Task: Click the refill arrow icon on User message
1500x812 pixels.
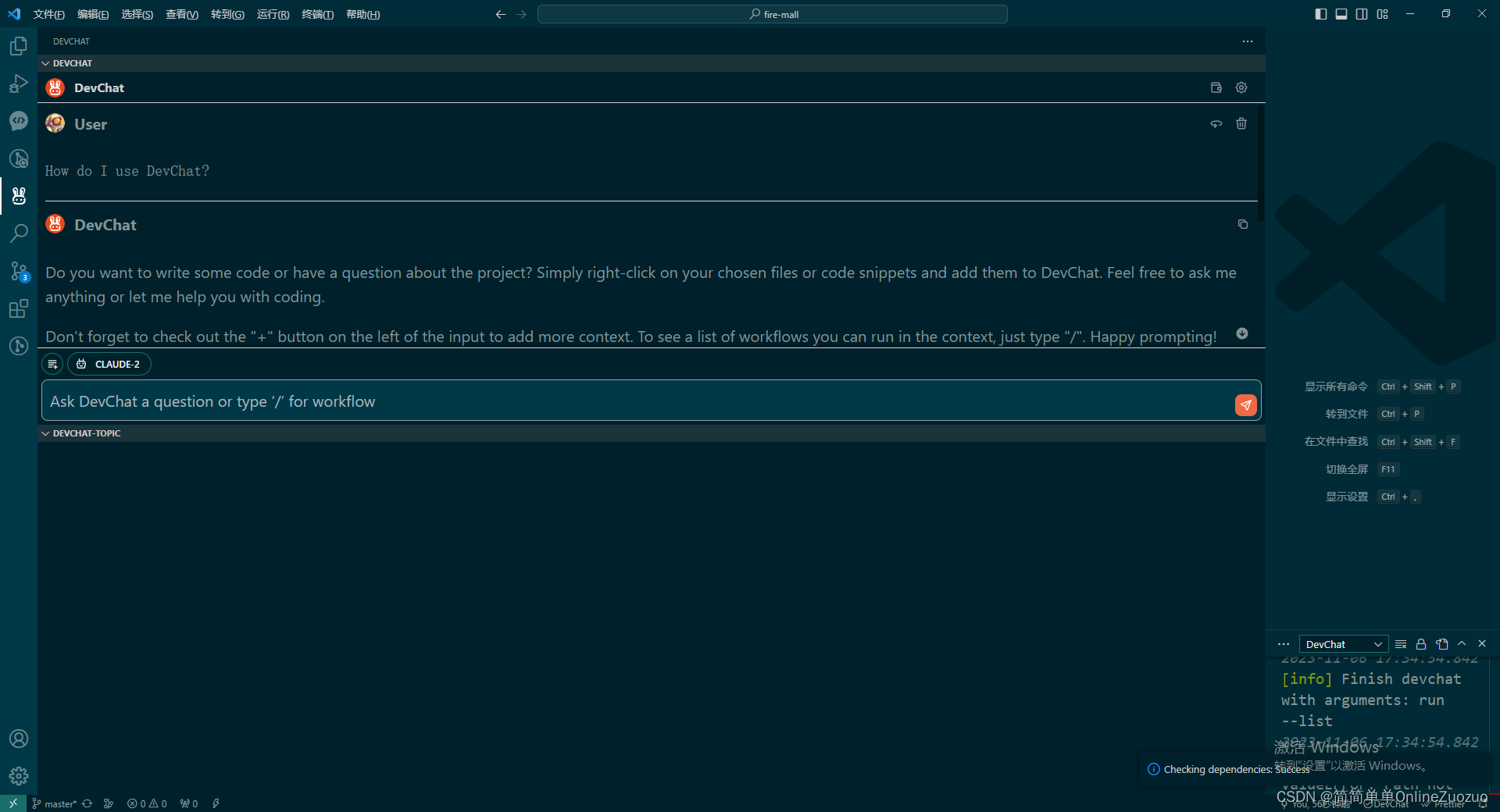Action: point(1216,123)
